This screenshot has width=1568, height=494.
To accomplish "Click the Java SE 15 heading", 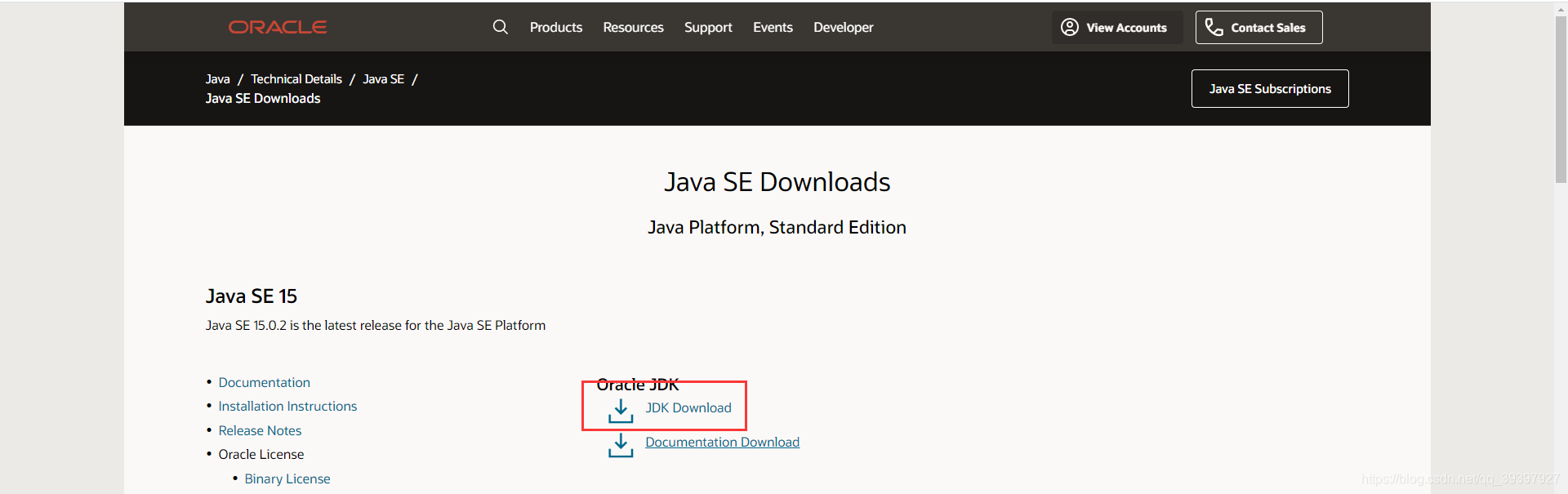I will pos(252,296).
